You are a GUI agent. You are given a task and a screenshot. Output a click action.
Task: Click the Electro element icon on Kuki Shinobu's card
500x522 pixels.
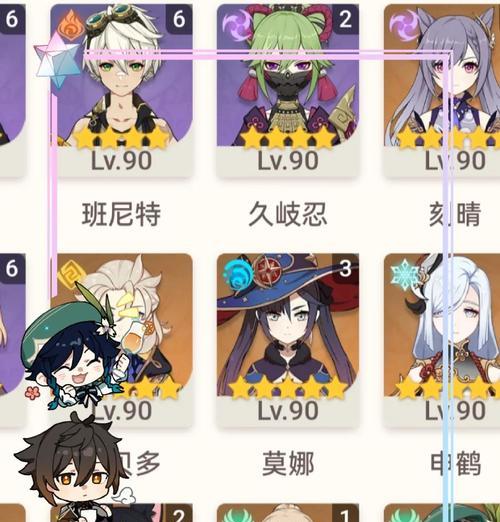(x=237, y=25)
